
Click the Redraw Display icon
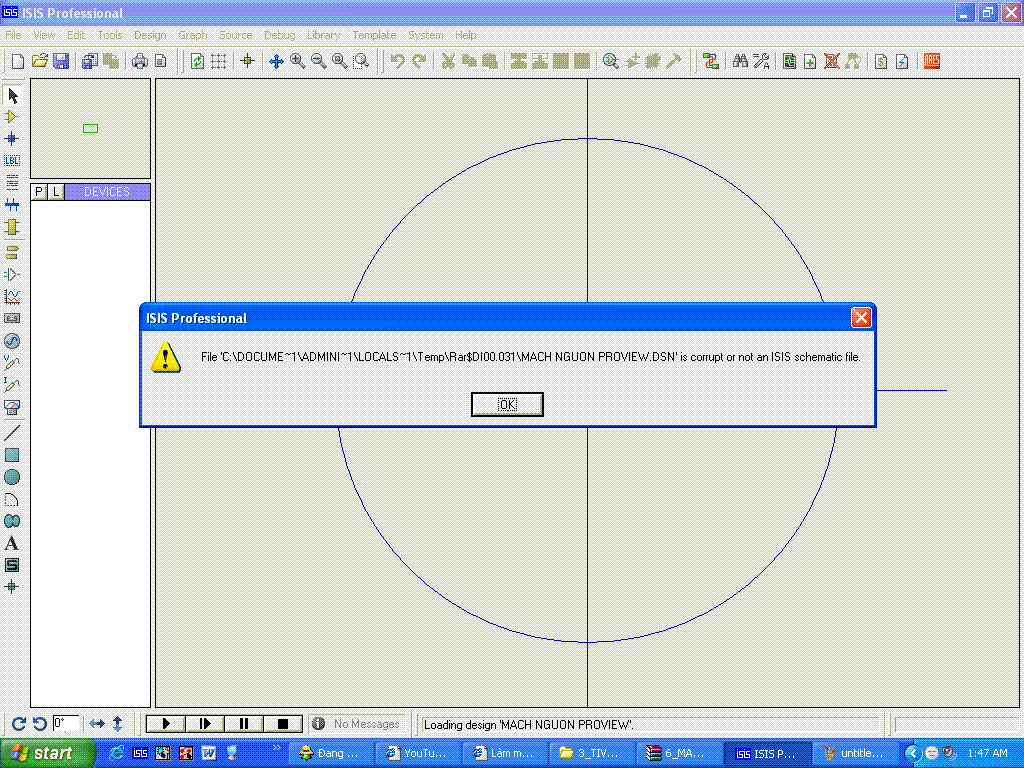(197, 61)
